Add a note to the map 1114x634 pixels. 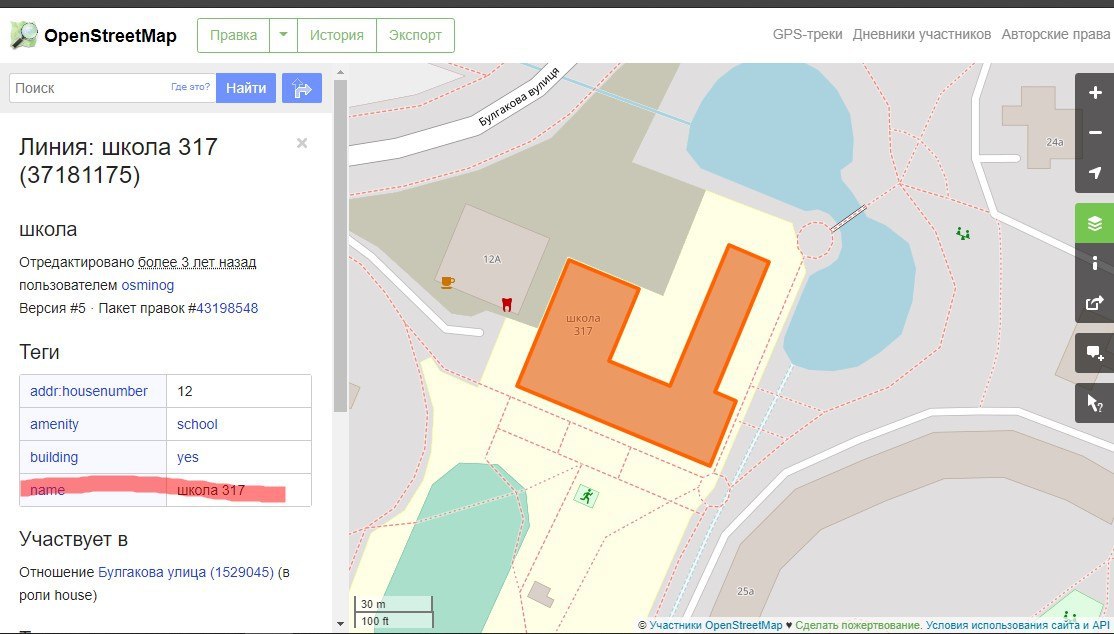(1095, 353)
